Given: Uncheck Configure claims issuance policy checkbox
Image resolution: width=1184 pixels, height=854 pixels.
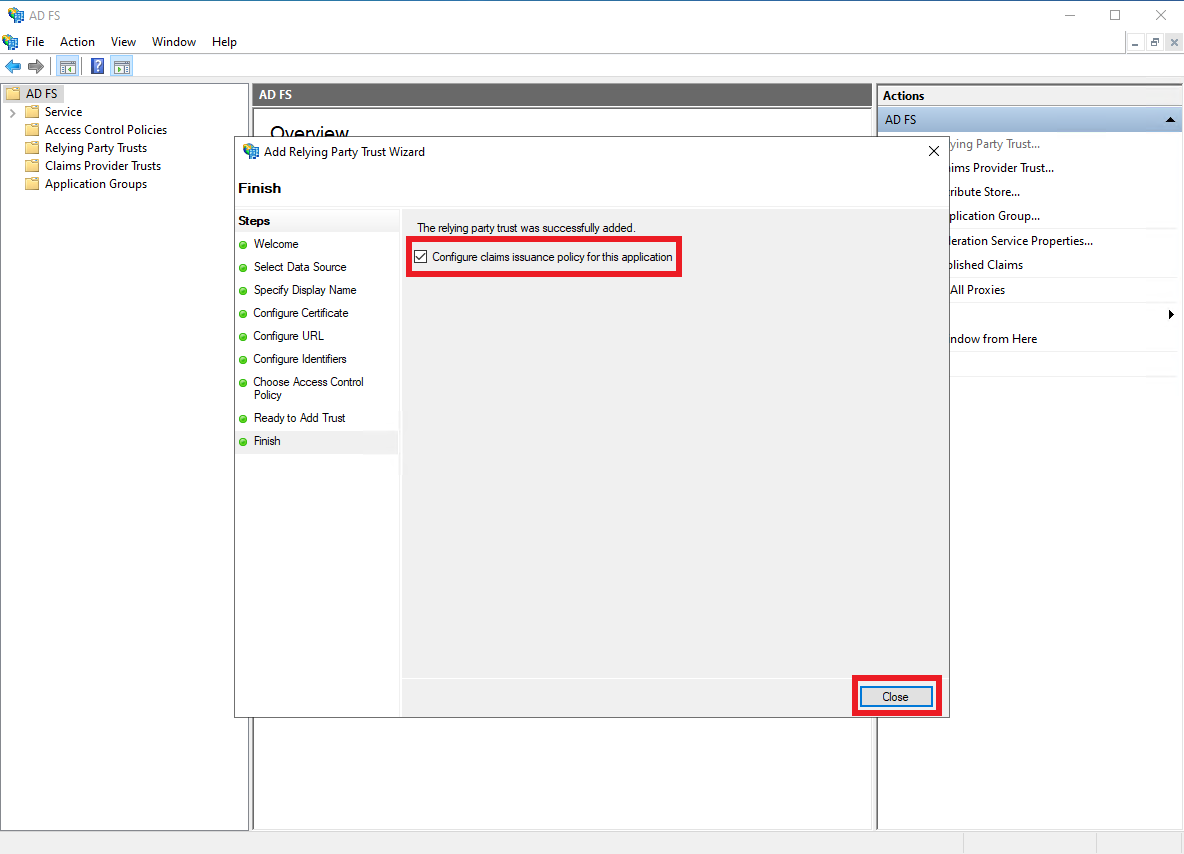Looking at the screenshot, I should (421, 257).
